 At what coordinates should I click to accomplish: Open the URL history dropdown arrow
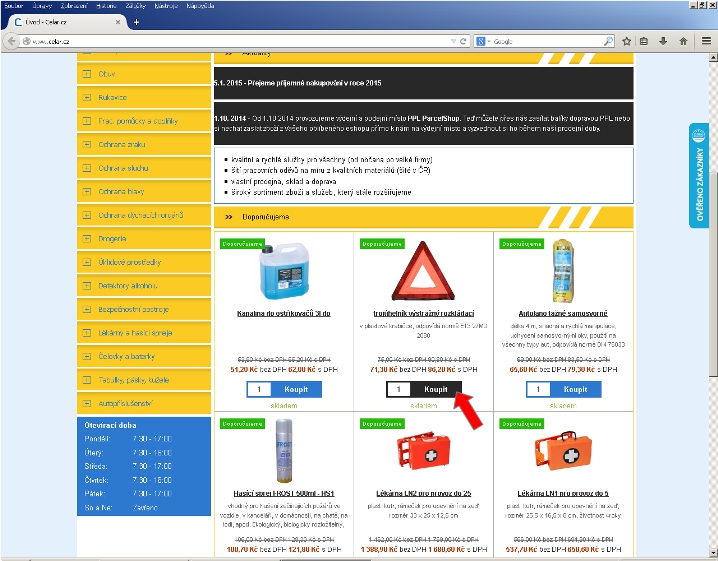(x=453, y=41)
